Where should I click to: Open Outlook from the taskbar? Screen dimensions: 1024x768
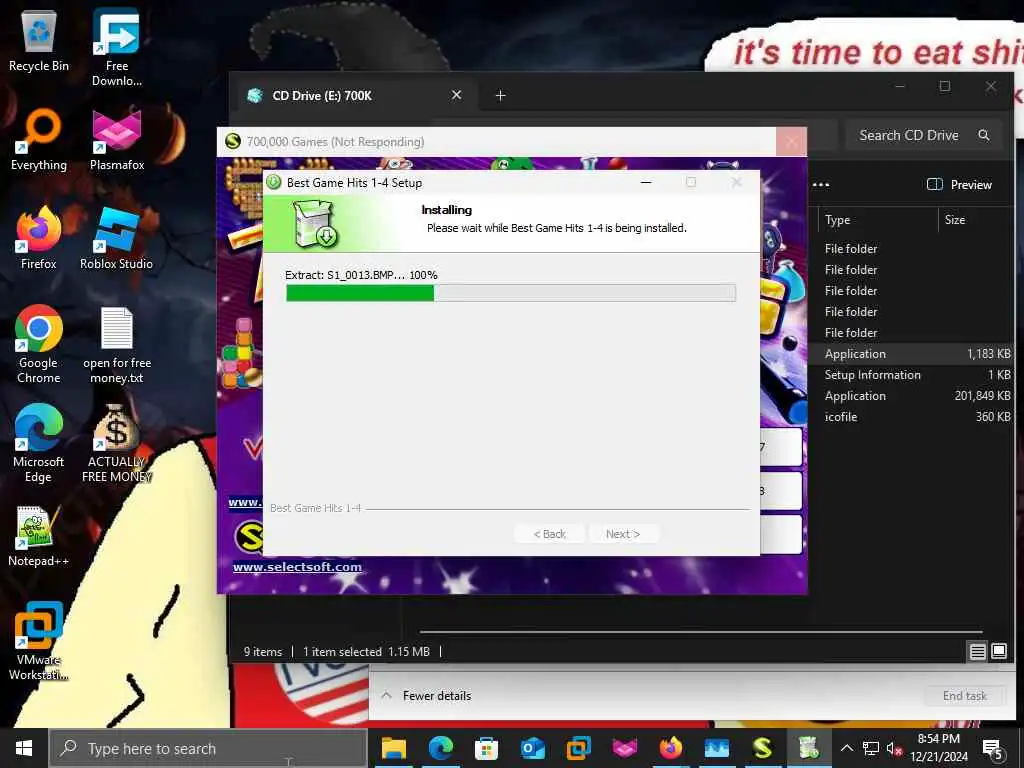[x=533, y=748]
